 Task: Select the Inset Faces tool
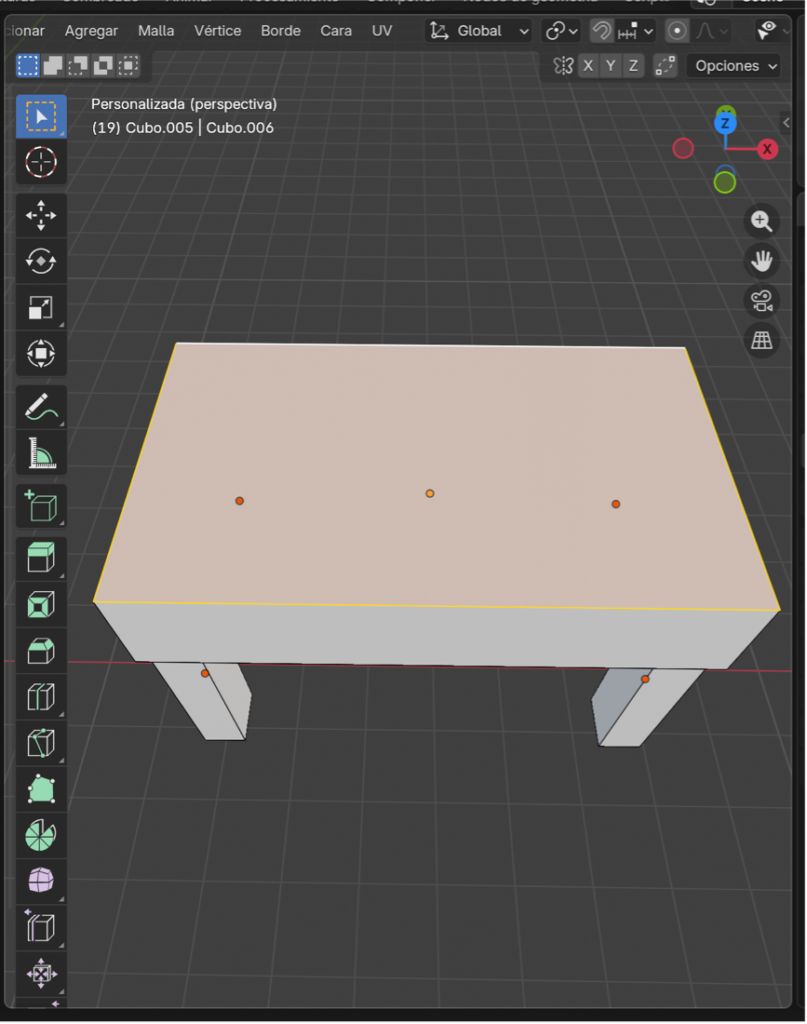(x=41, y=605)
